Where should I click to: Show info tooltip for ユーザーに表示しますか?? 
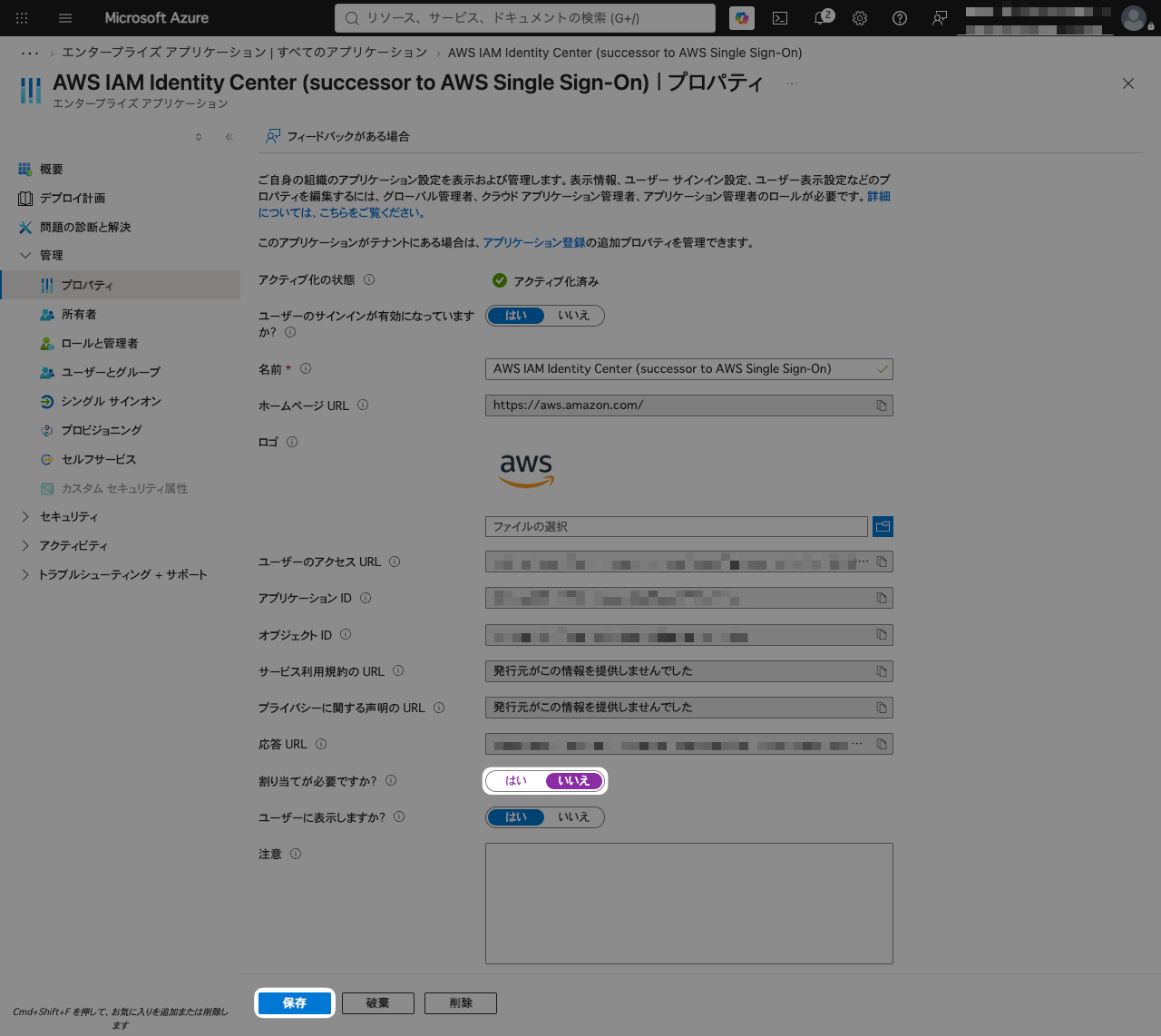(399, 816)
